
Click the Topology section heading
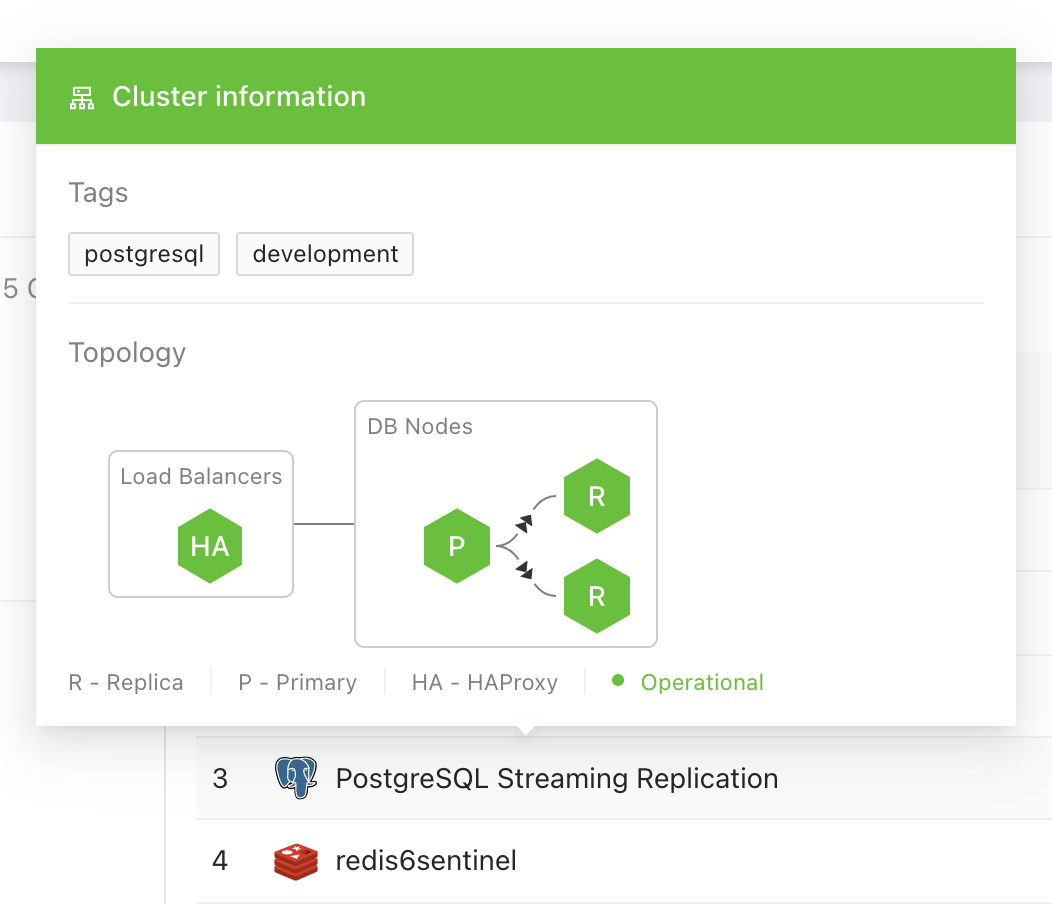coord(127,352)
